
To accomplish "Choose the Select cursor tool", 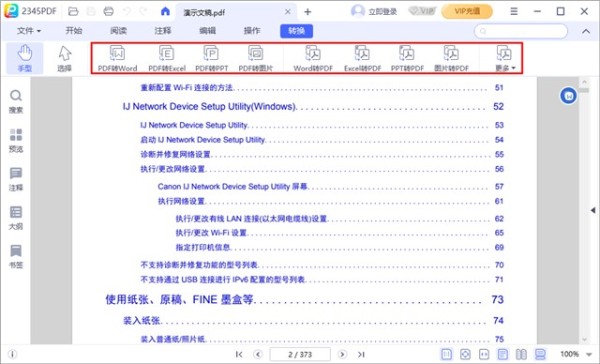I will [x=64, y=58].
